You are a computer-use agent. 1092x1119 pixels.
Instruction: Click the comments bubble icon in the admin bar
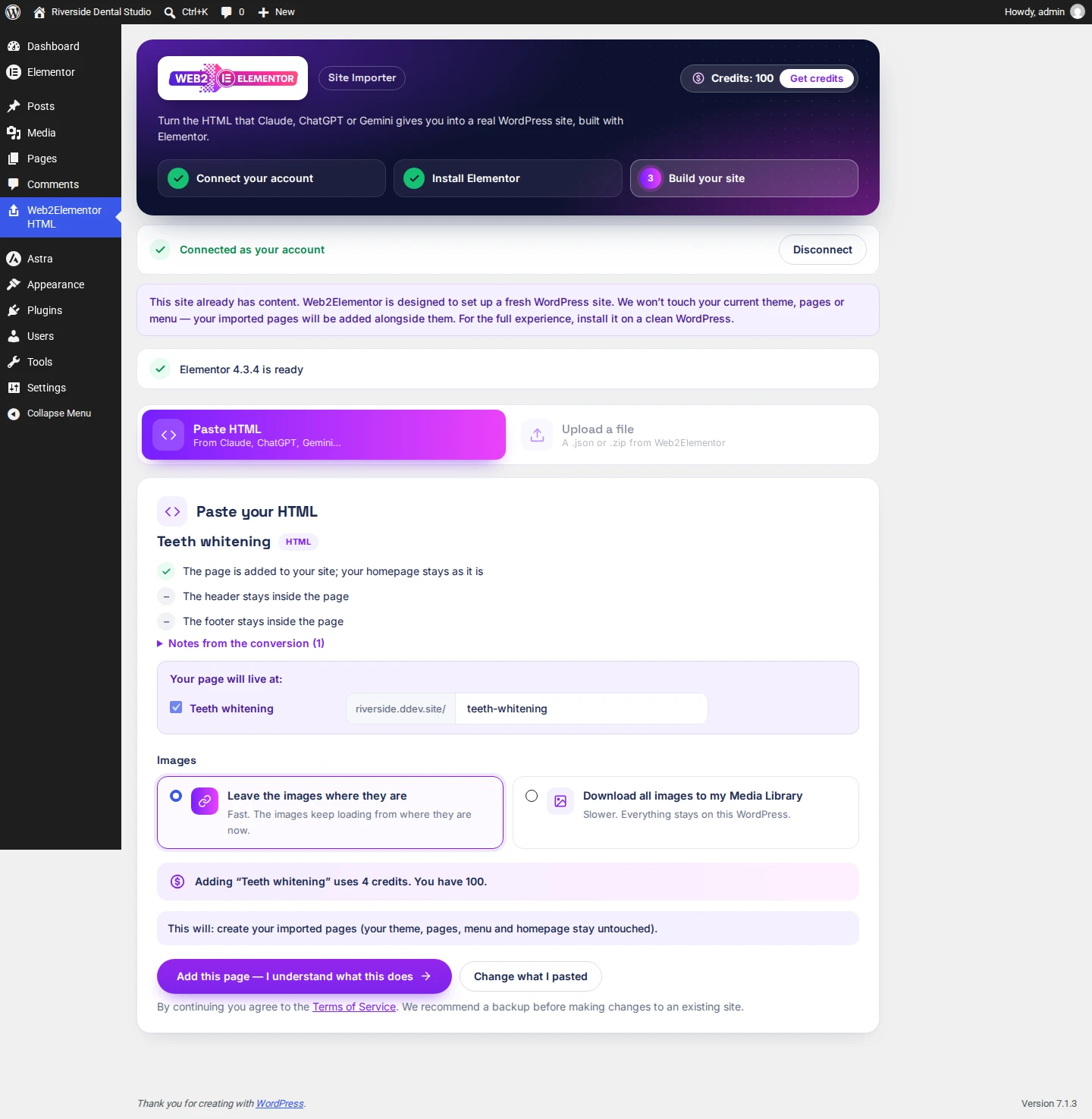coord(226,12)
